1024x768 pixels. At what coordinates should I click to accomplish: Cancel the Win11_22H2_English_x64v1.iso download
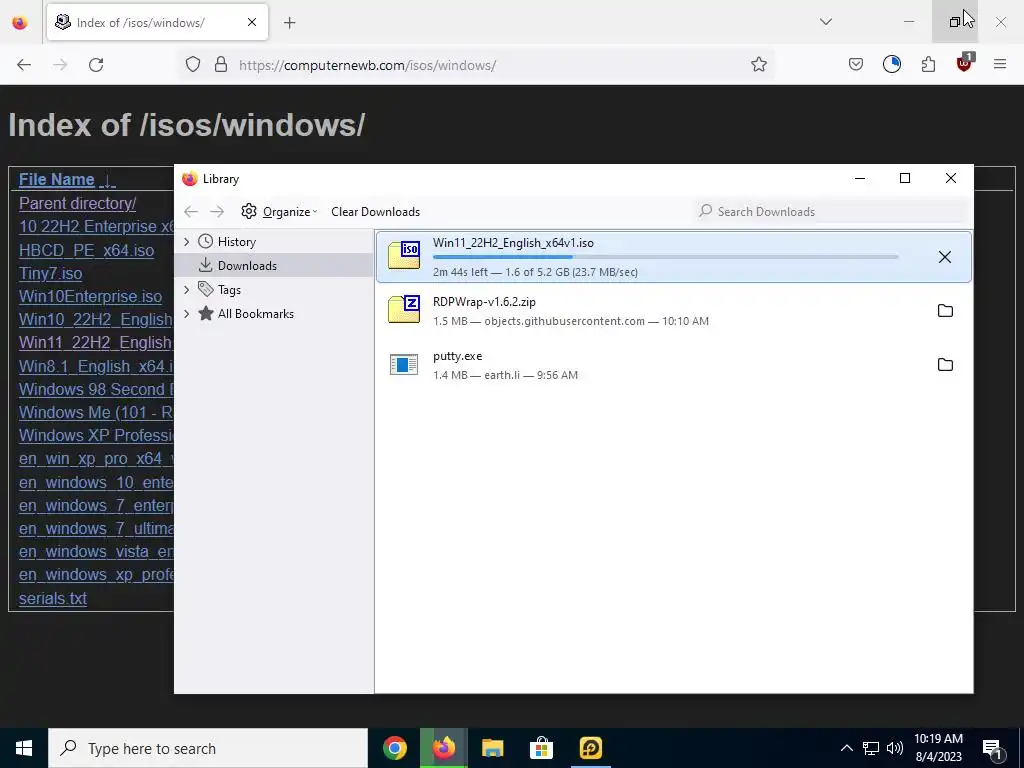coord(944,257)
